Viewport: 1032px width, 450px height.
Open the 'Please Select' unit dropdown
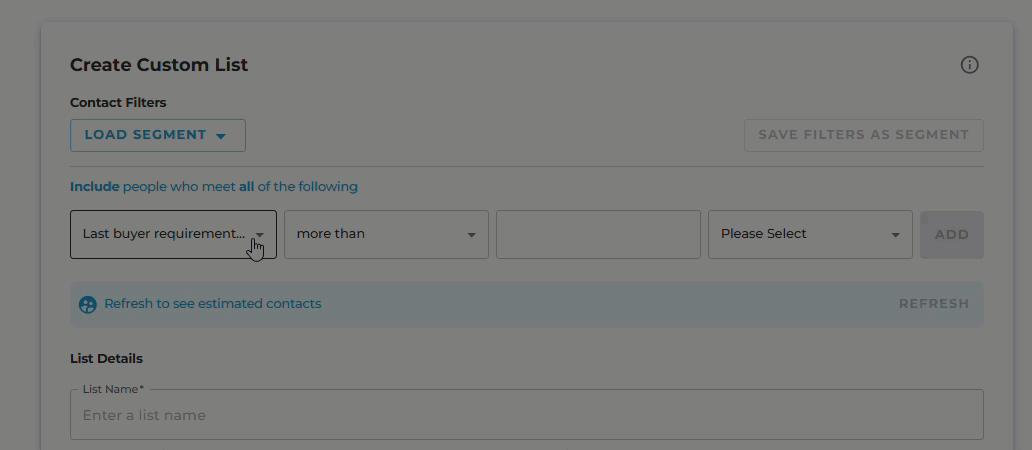point(810,234)
